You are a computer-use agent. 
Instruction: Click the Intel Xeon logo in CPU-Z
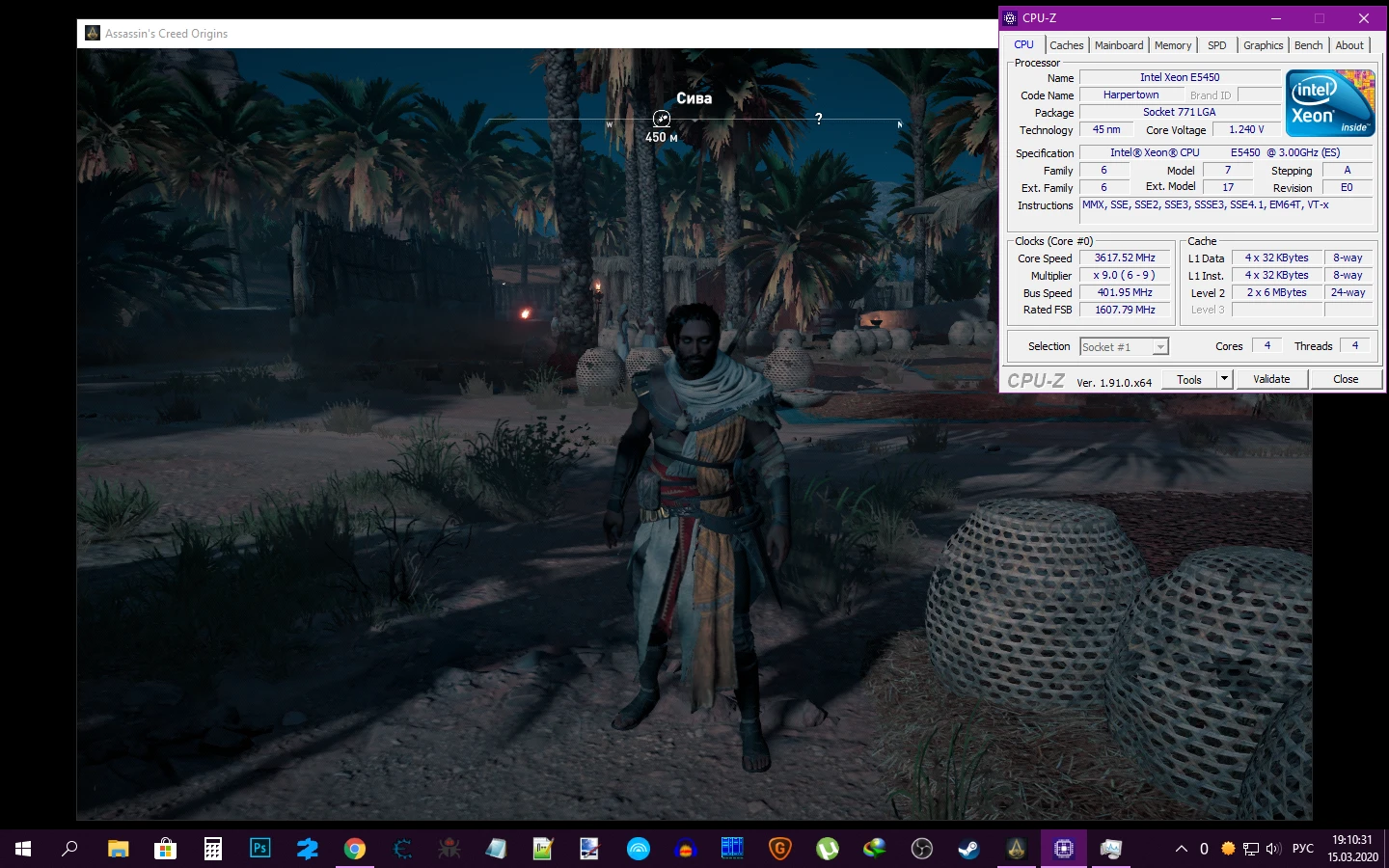tap(1330, 102)
